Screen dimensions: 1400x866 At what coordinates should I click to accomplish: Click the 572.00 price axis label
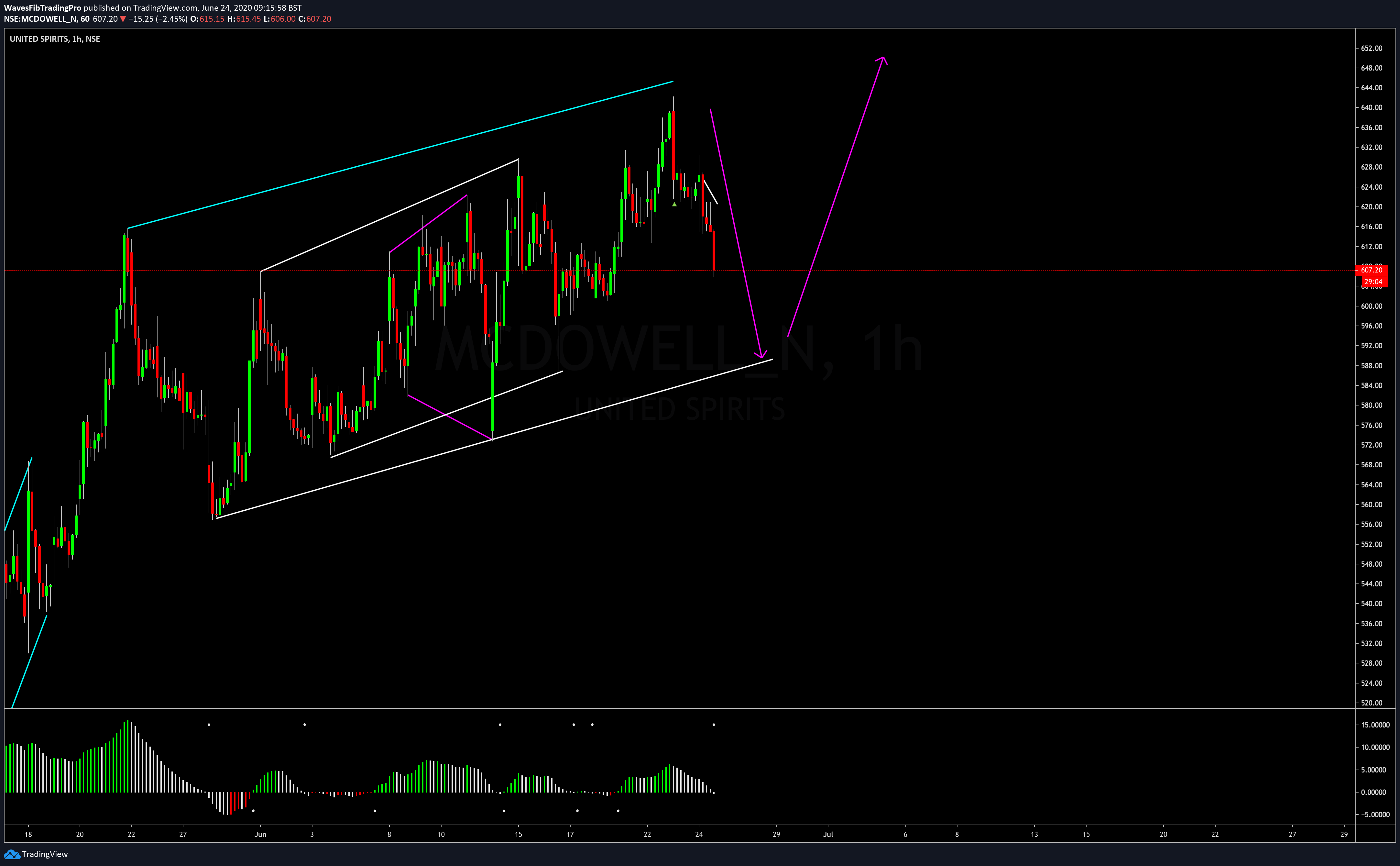point(1372,445)
